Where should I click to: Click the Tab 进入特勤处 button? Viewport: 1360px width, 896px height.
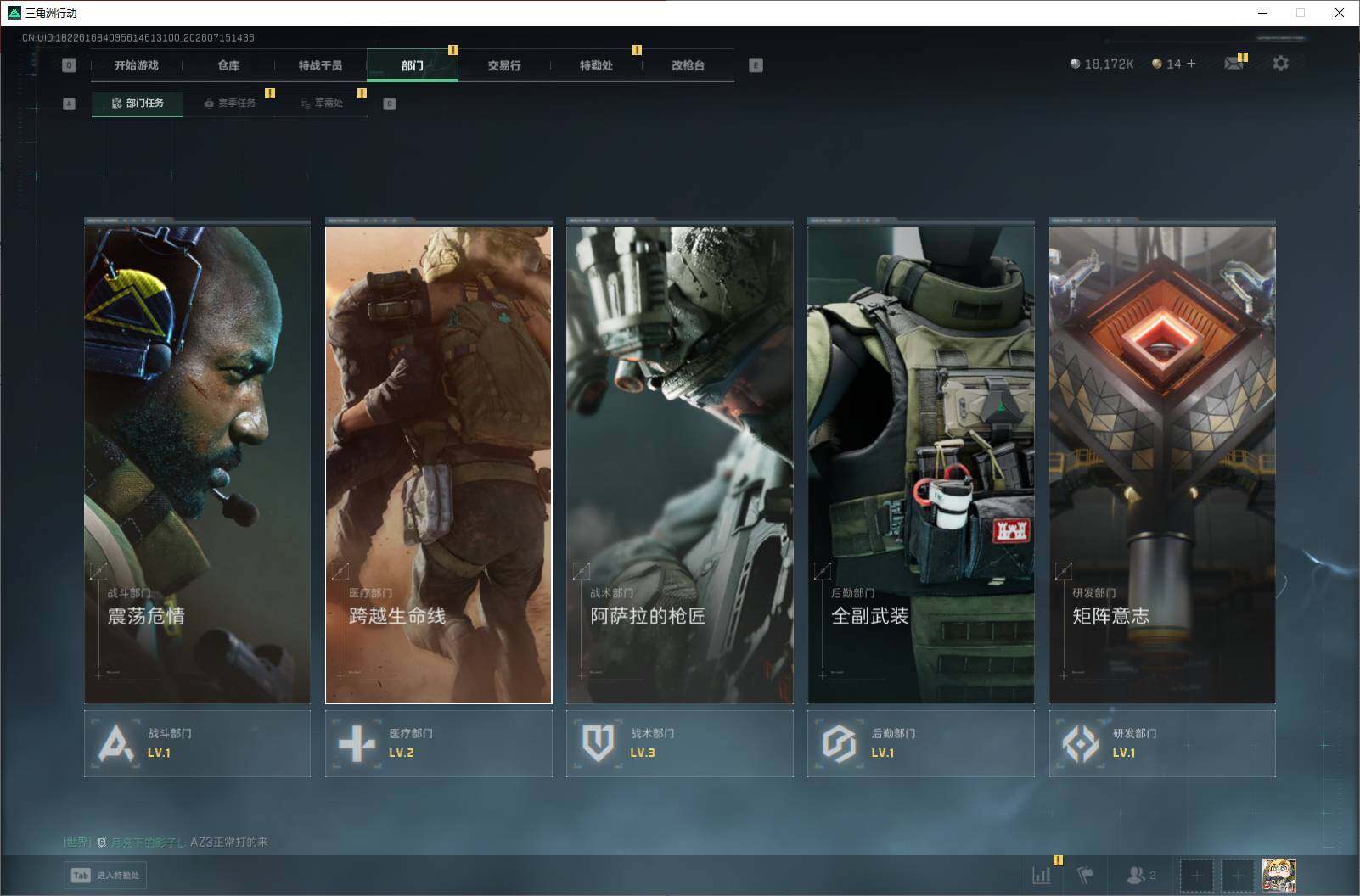tap(105, 876)
